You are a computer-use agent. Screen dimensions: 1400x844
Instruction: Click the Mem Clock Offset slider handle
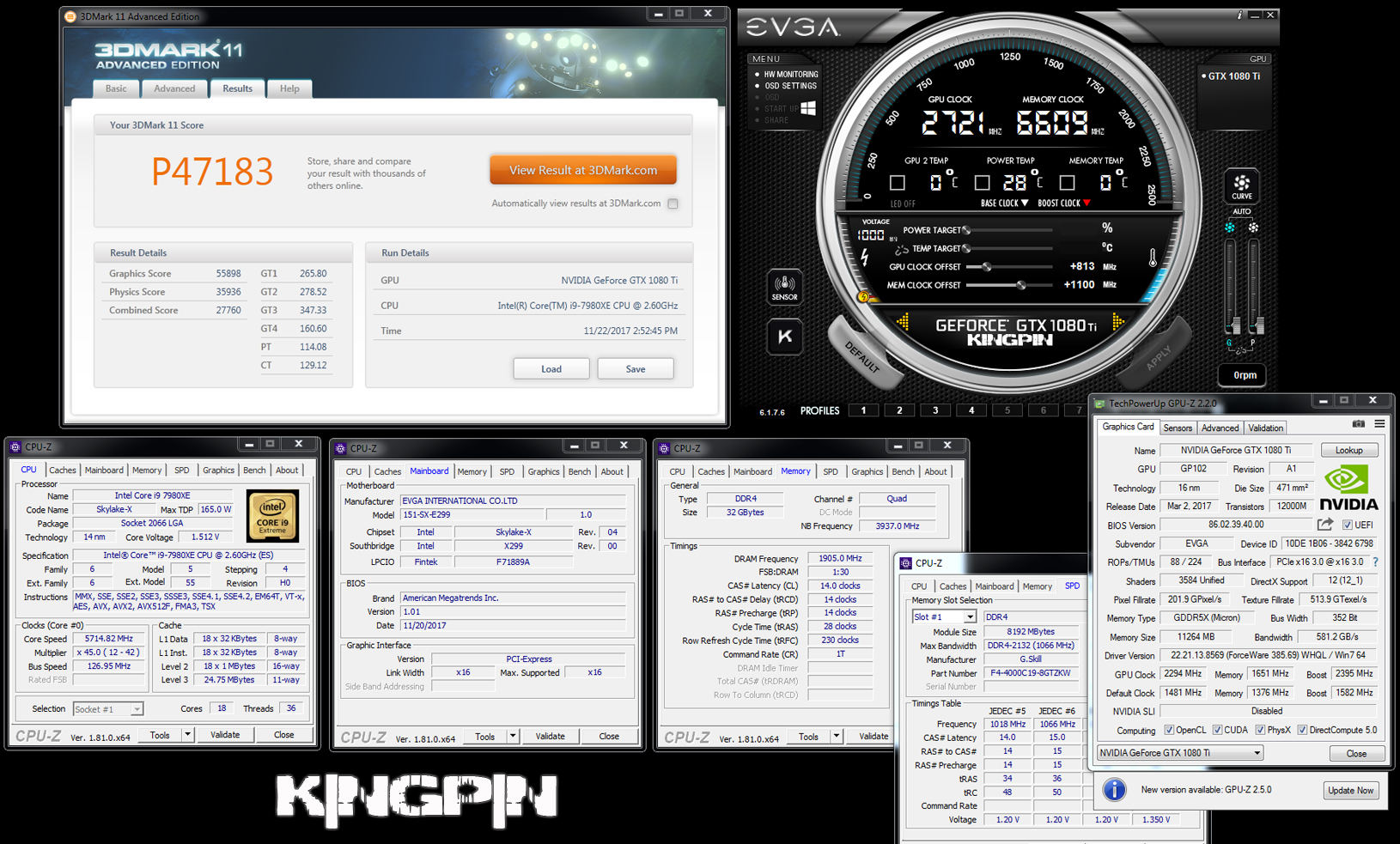pyautogui.click(x=1021, y=285)
